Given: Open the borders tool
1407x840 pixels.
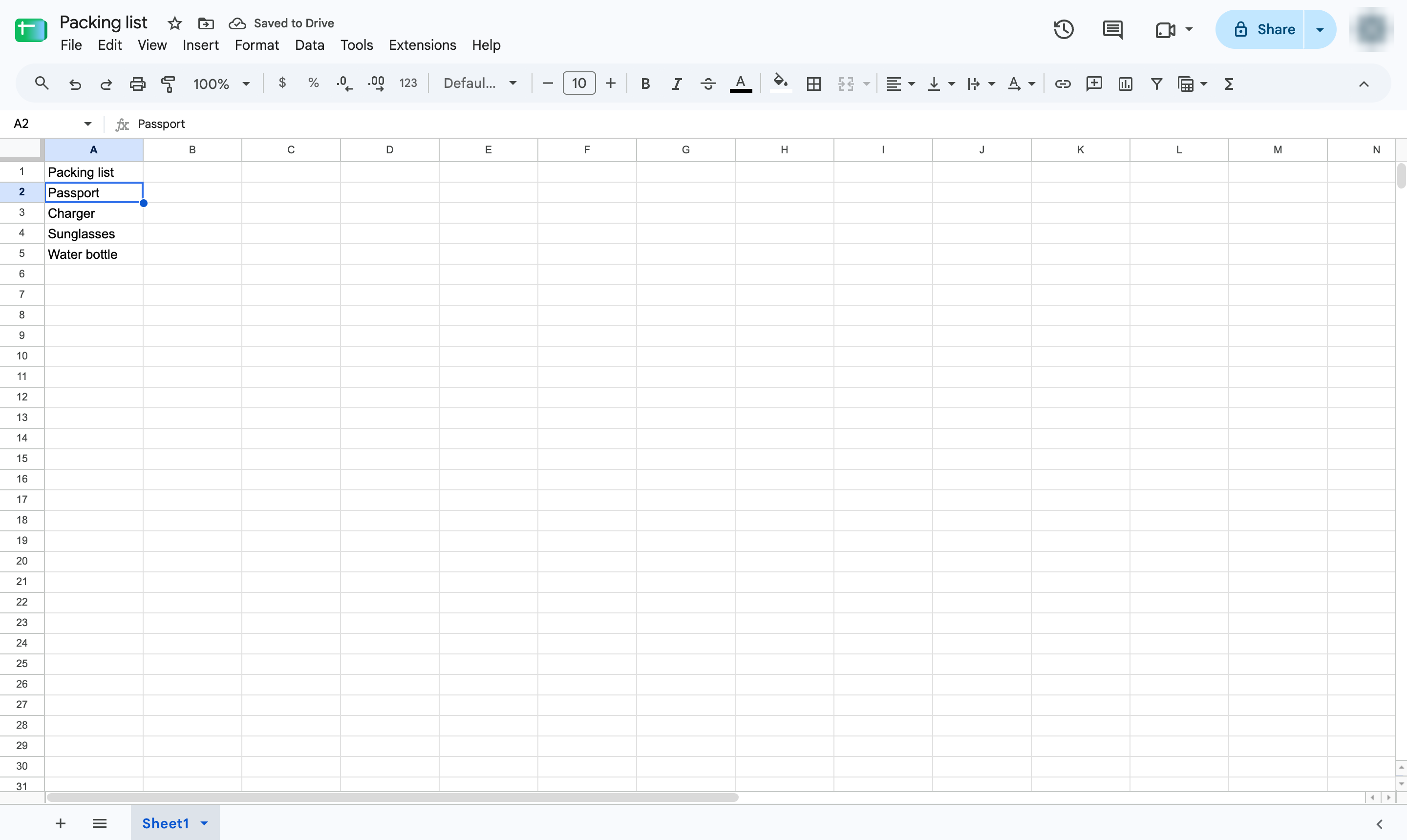Looking at the screenshot, I should click(813, 84).
